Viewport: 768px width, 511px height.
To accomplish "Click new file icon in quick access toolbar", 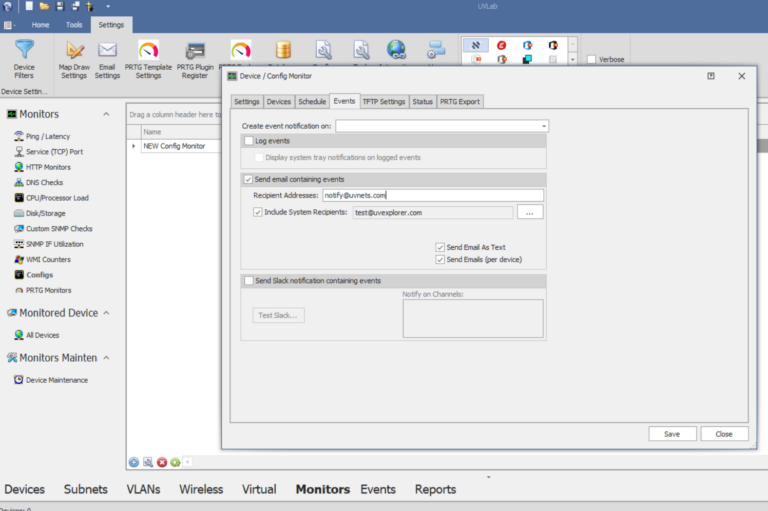I will click(x=29, y=6).
